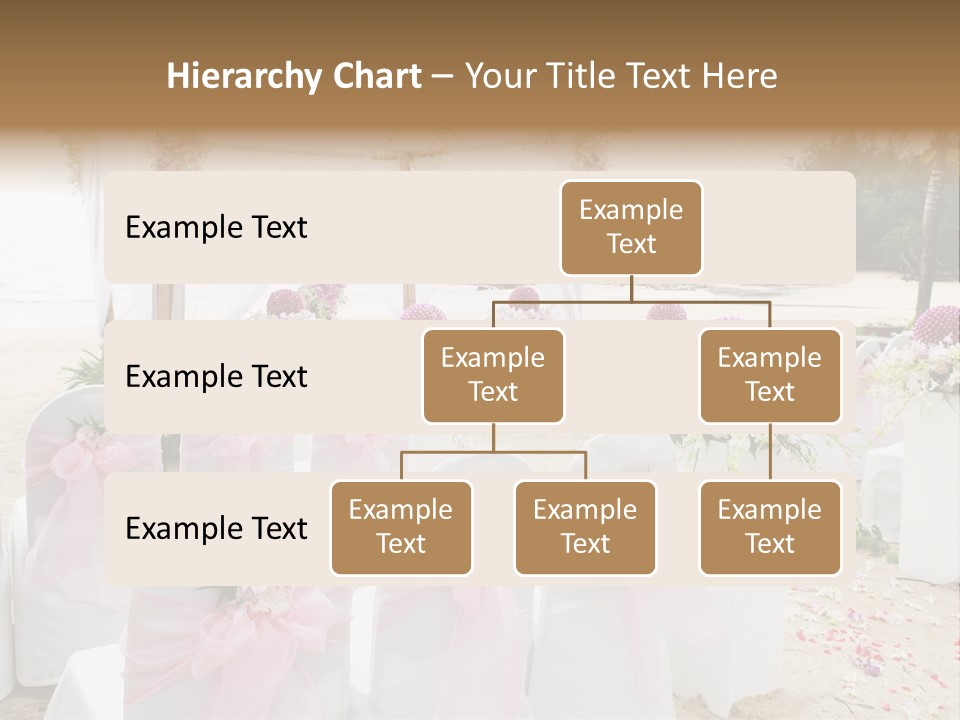Click the top-level Example Text node
This screenshot has height=720, width=960.
(630, 228)
